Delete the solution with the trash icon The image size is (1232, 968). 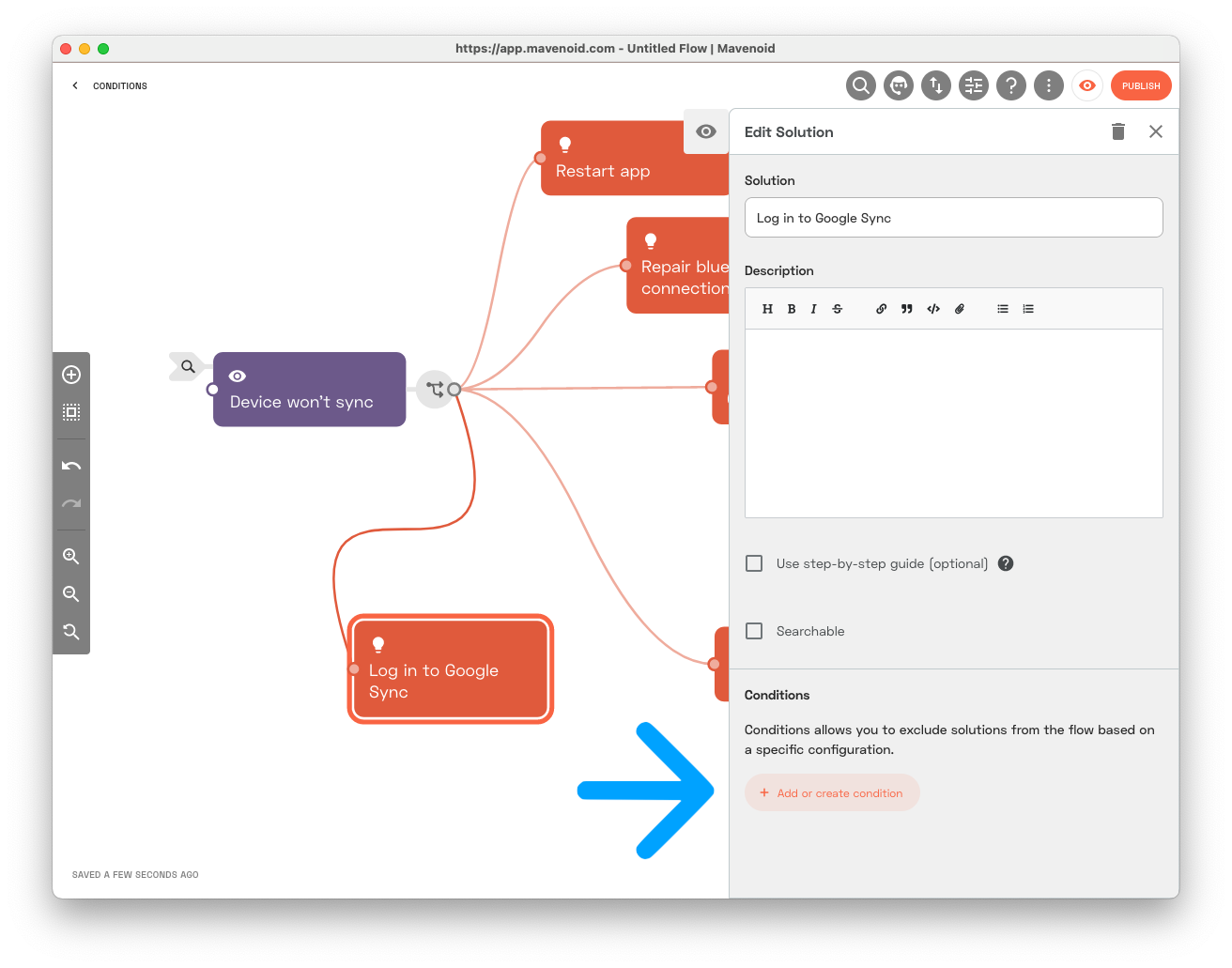[x=1118, y=131]
